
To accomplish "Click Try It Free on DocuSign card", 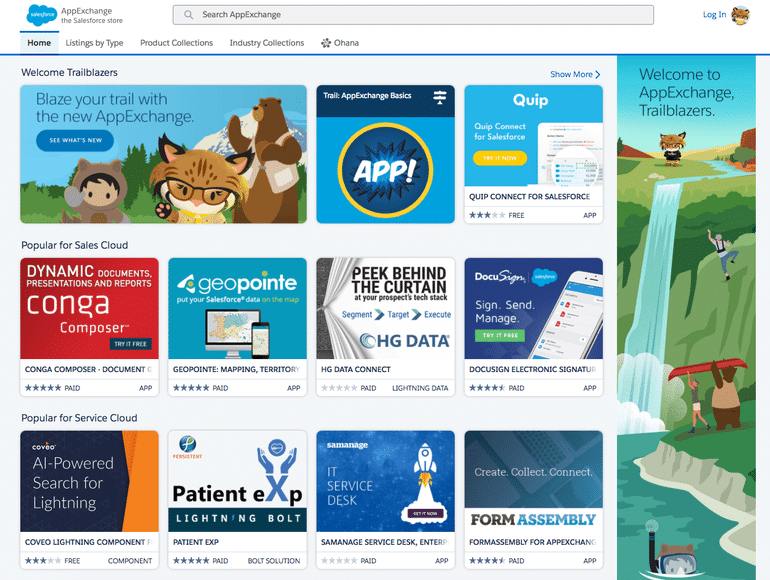I will point(500,335).
